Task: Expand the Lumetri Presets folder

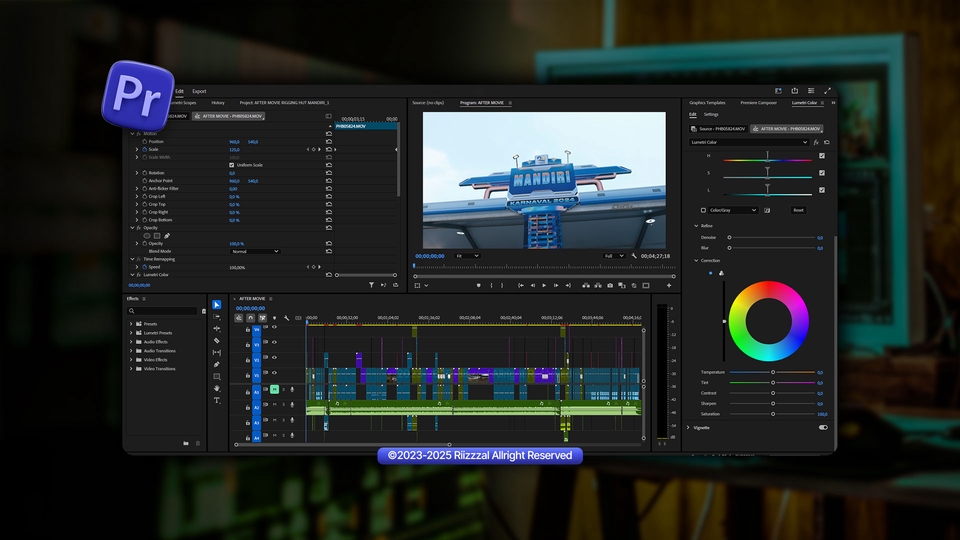Action: point(131,333)
